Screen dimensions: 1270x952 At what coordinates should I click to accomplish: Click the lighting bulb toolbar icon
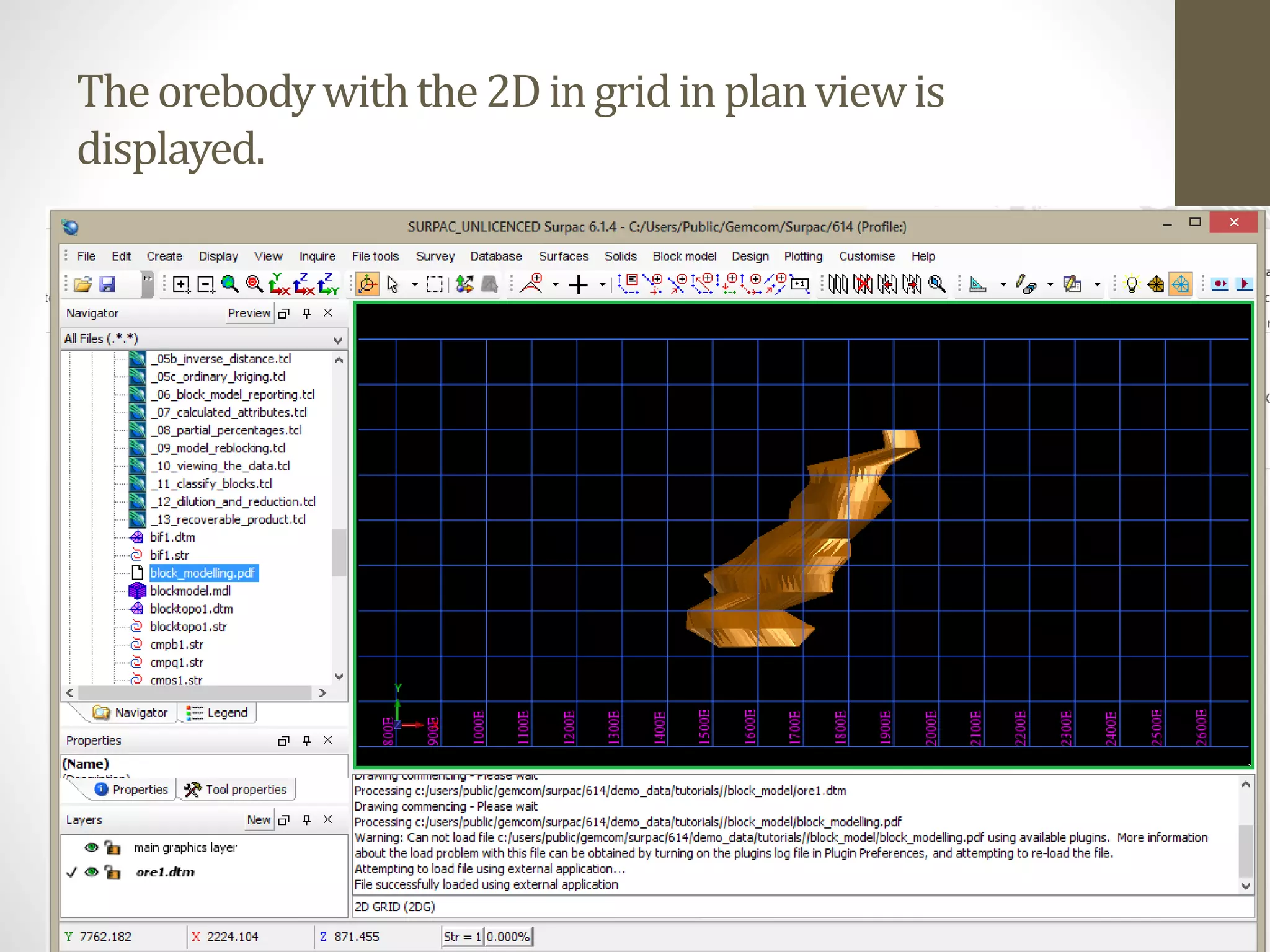[x=1132, y=284]
